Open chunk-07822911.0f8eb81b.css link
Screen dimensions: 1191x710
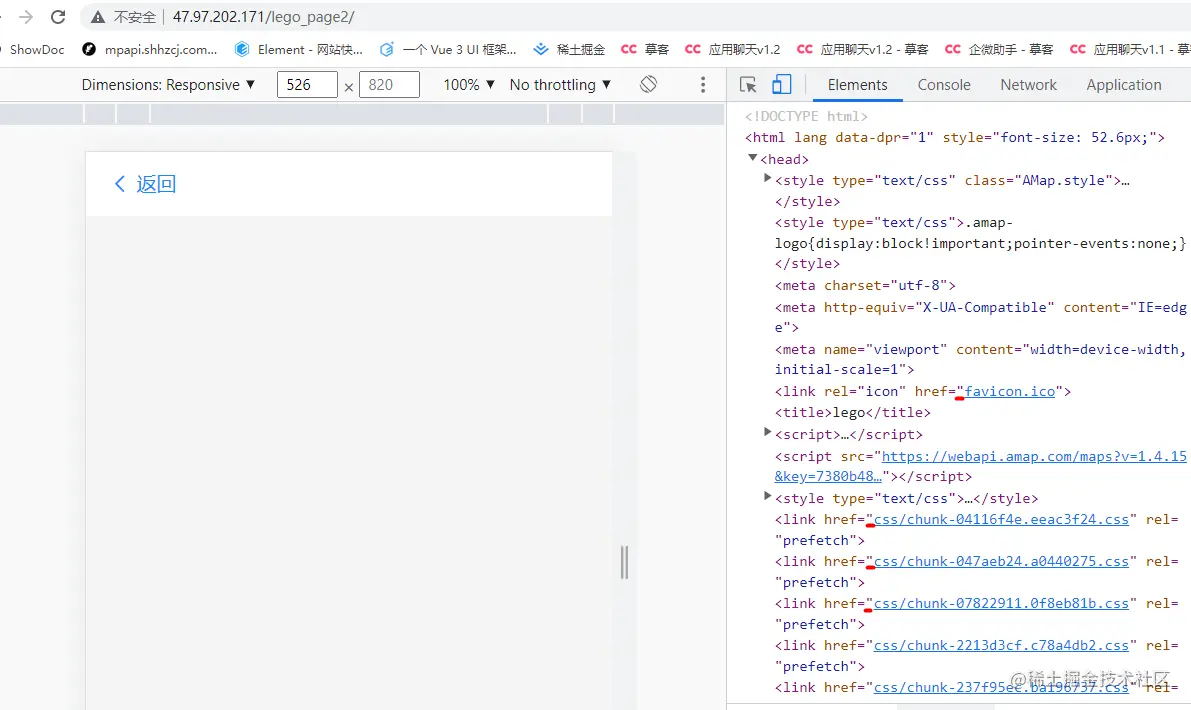pos(1001,603)
